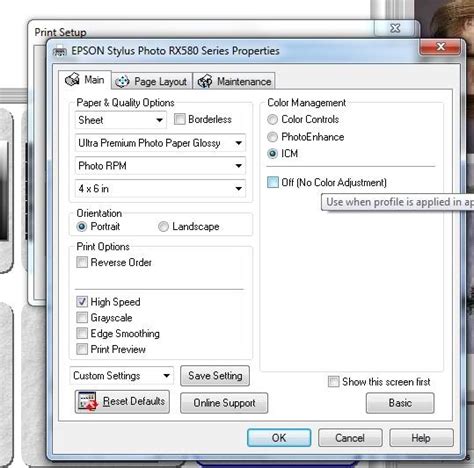Click the printer icon in the Properties title bar
474x468 pixels.
coord(60,51)
